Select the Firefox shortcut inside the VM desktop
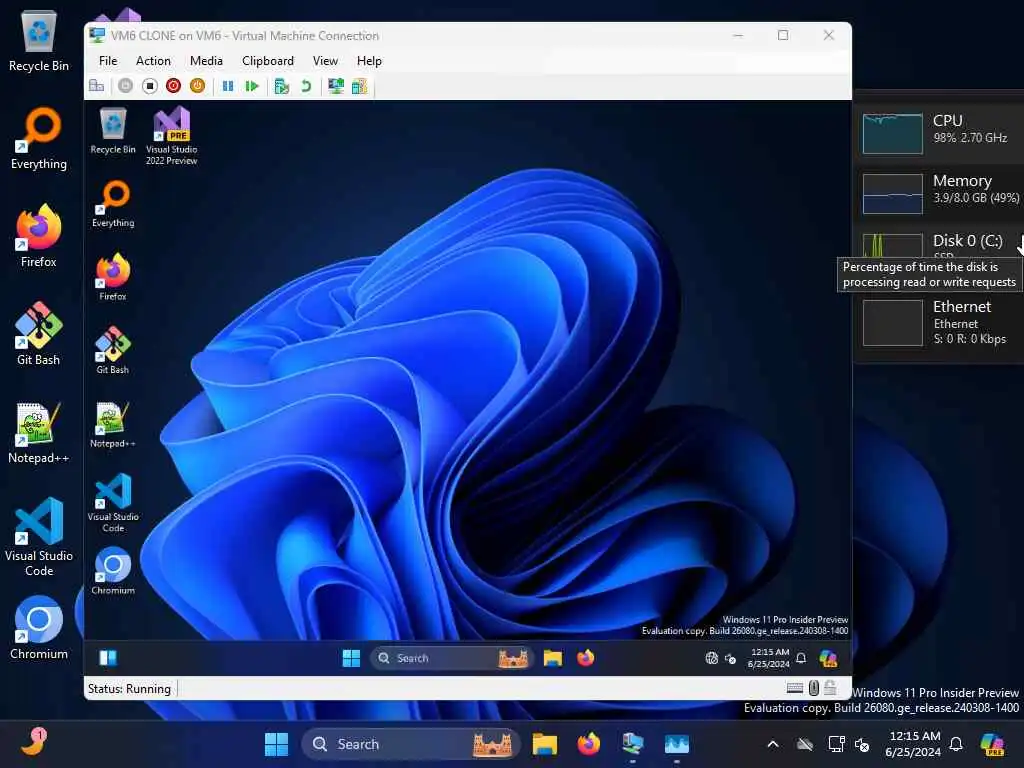 point(113,277)
